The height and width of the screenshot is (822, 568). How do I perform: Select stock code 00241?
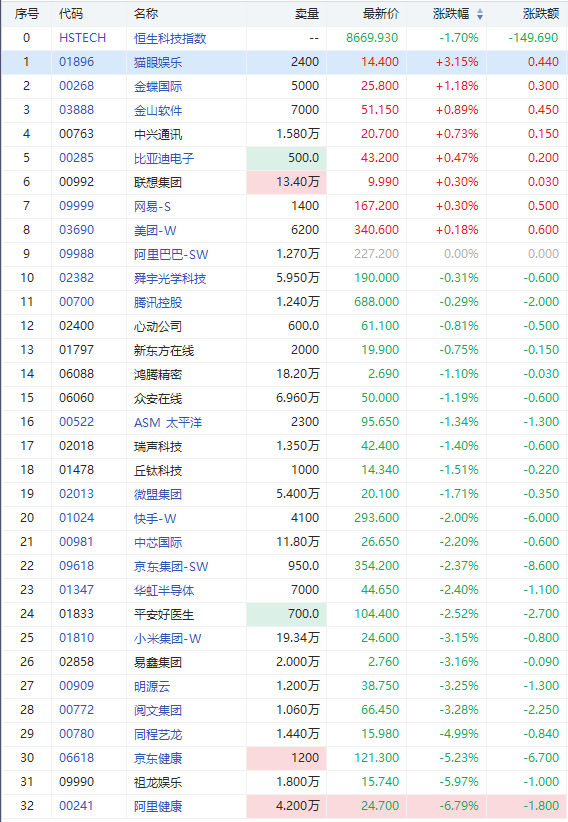click(77, 806)
